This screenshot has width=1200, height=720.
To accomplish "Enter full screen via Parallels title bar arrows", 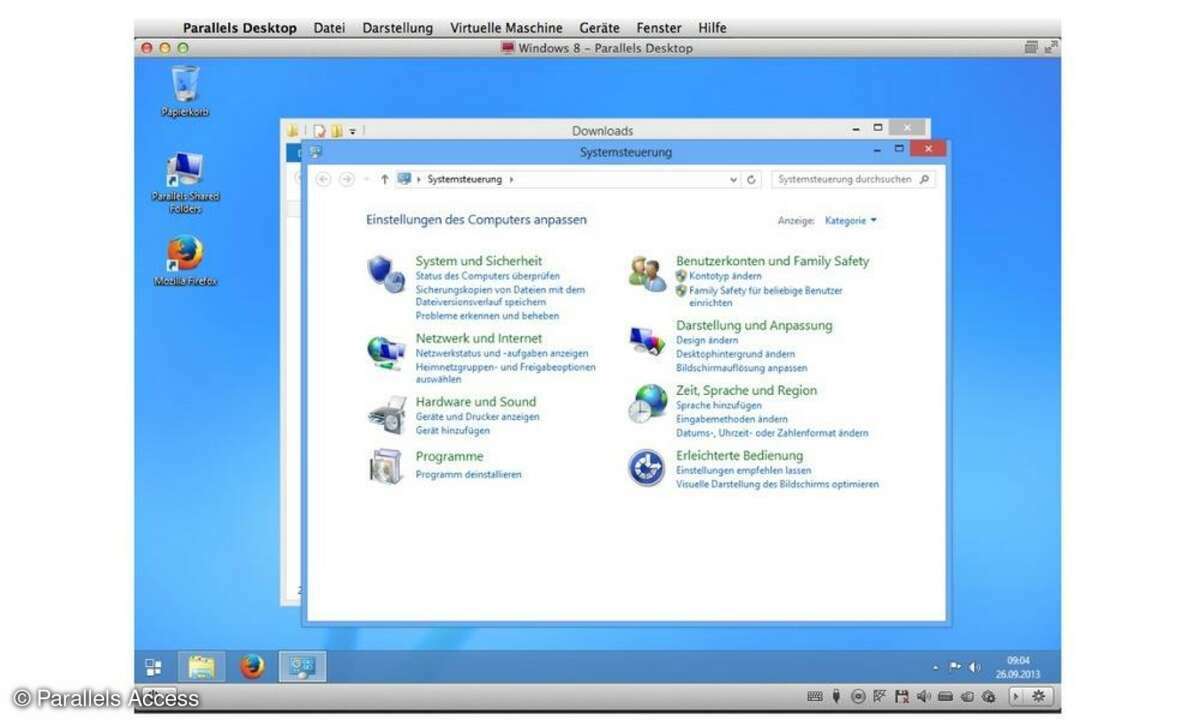I will (1050, 47).
